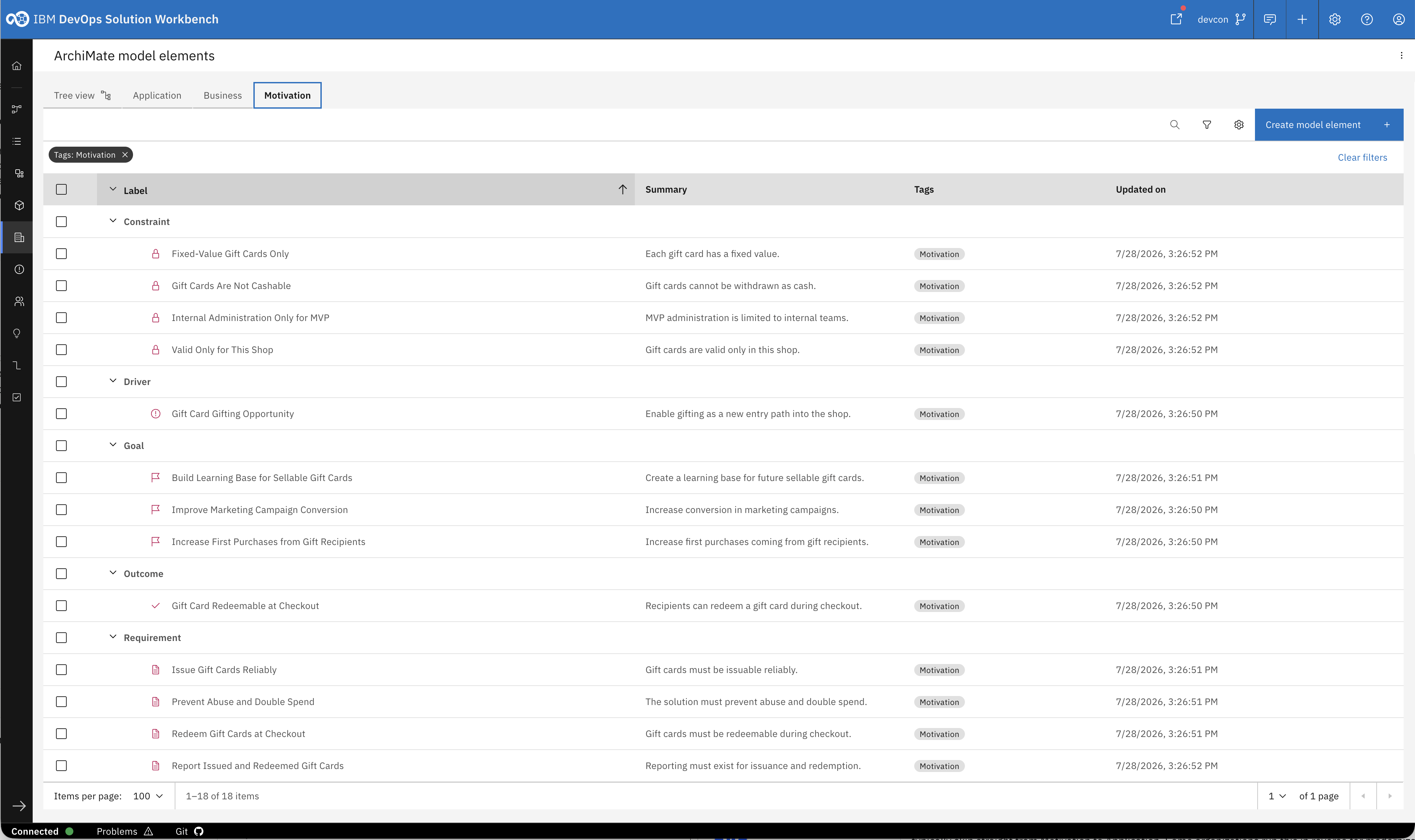Screen dimensions: 1415x840
Task: Collapse the Requirement group
Action: pyautogui.click(x=113, y=637)
